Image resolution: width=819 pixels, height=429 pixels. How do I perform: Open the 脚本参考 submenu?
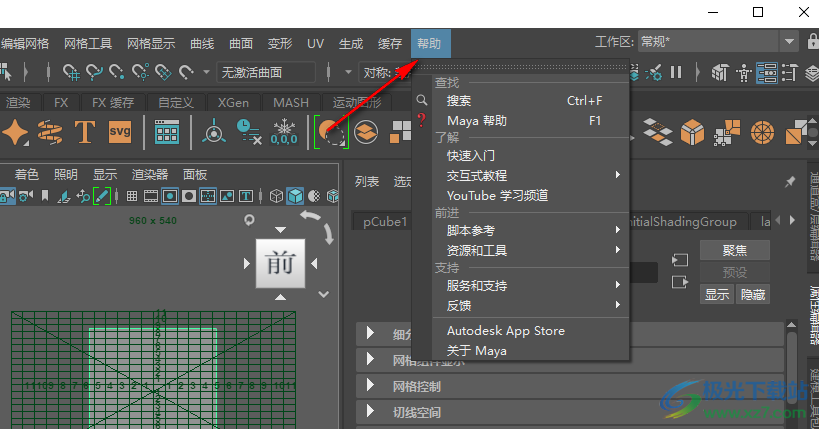[531, 230]
